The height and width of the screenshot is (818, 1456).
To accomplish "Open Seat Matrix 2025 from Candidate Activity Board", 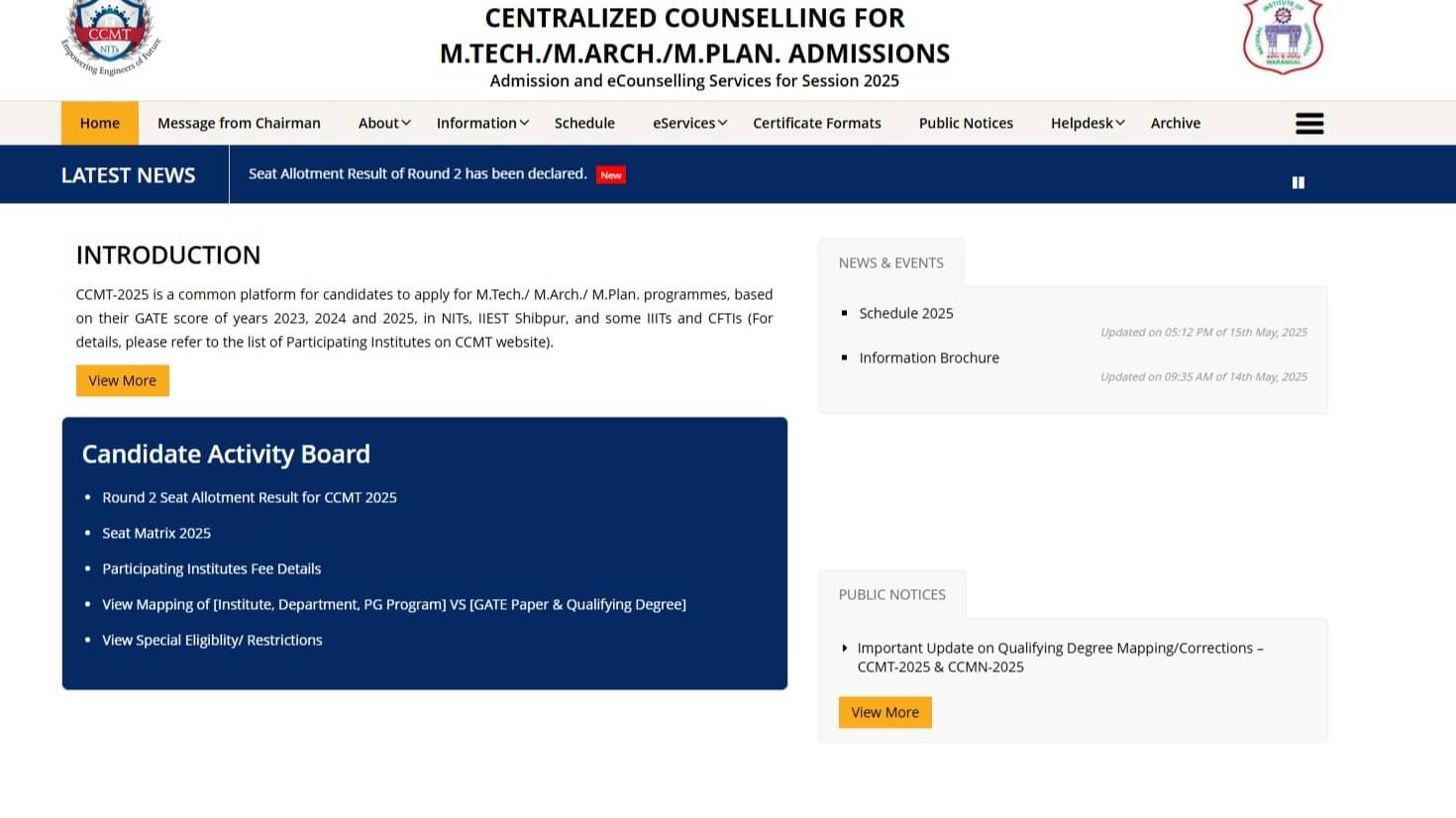I will coord(156,533).
